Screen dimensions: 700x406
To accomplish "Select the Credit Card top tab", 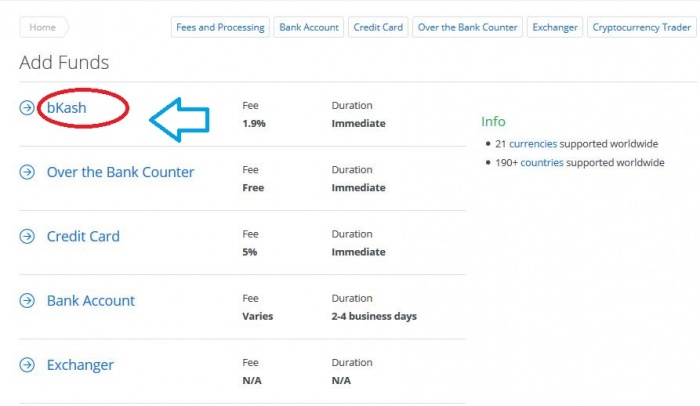I will coord(378,27).
